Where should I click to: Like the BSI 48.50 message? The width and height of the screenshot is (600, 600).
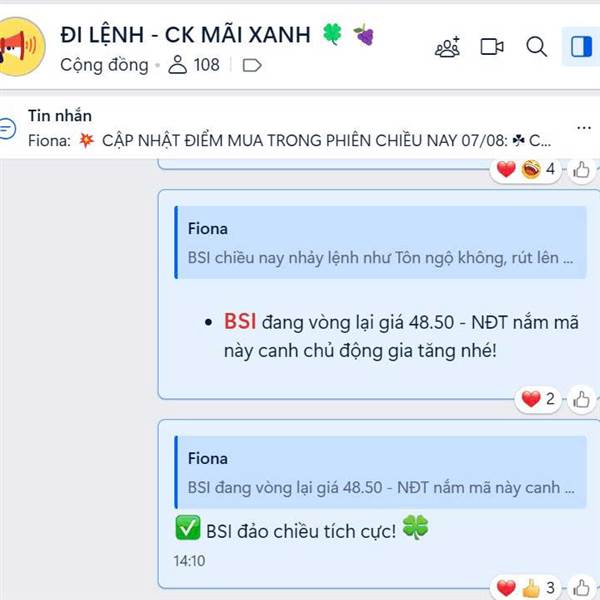pos(581,400)
